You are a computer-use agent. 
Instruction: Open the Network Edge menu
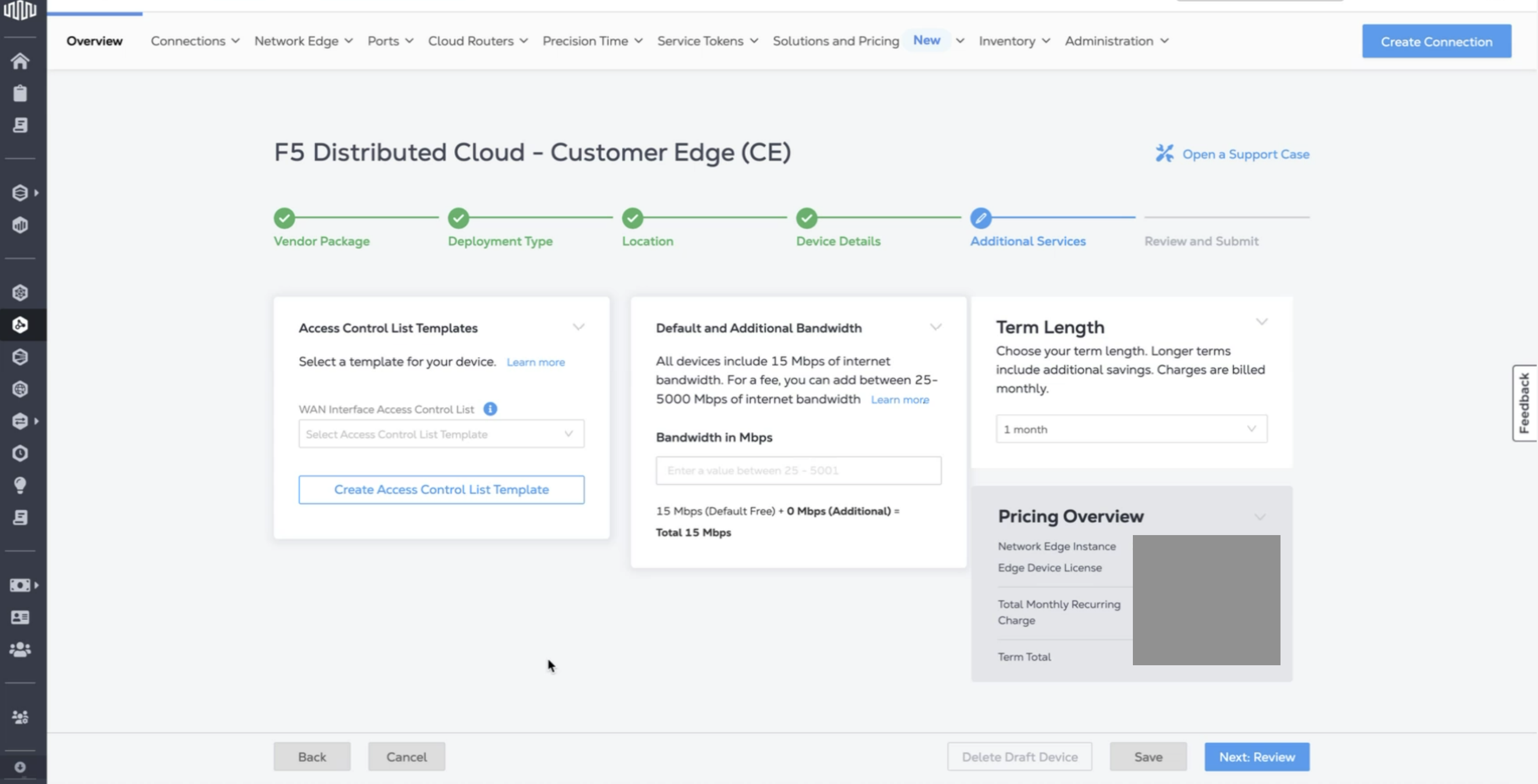point(303,41)
